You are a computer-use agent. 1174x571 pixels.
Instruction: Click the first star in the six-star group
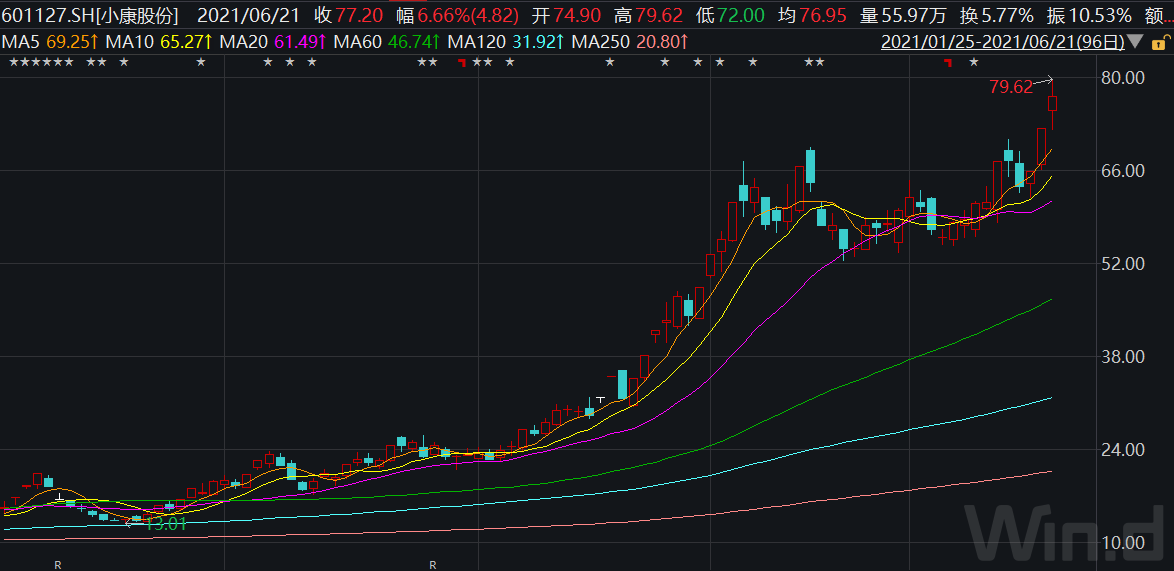coord(13,63)
